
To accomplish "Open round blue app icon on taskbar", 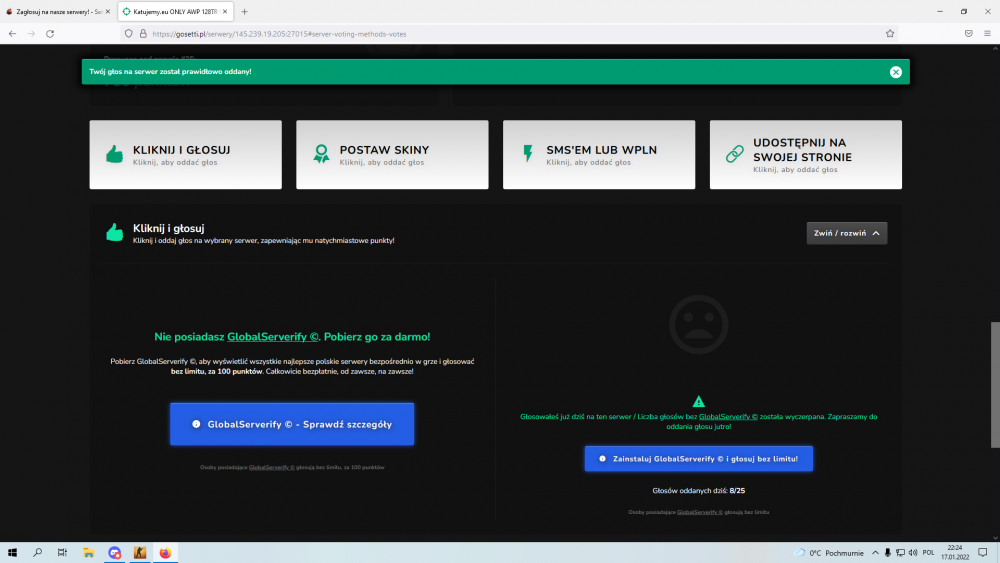I will pos(115,553).
